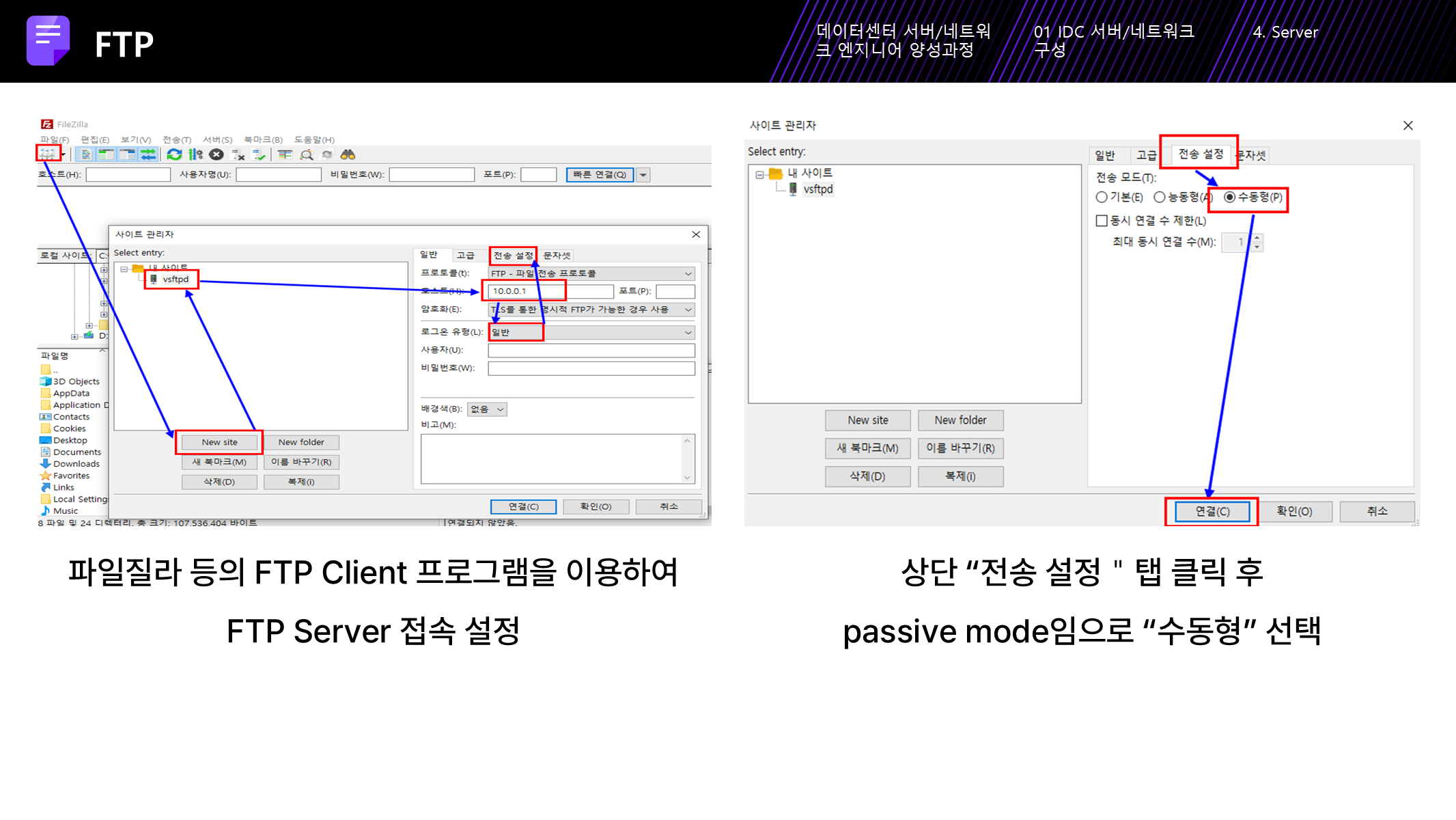Toggle the message log view icon
Image resolution: width=1456 pixels, height=820 pixels.
86,154
